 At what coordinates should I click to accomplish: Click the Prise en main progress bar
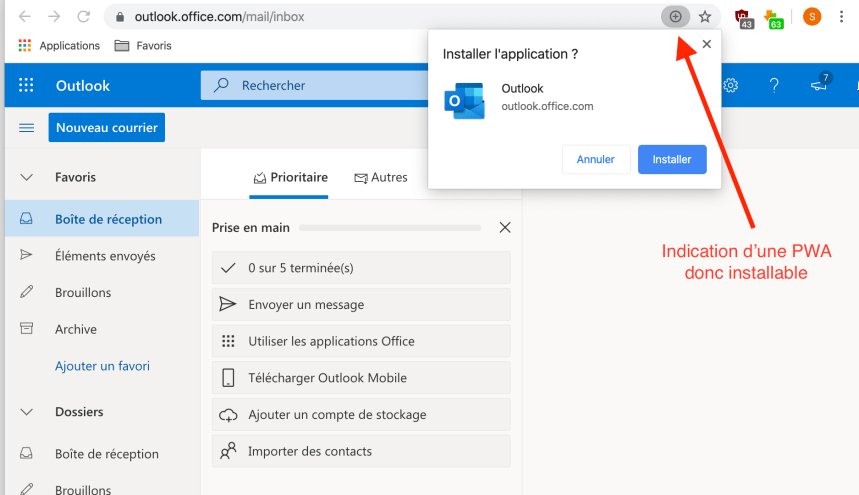pos(390,228)
